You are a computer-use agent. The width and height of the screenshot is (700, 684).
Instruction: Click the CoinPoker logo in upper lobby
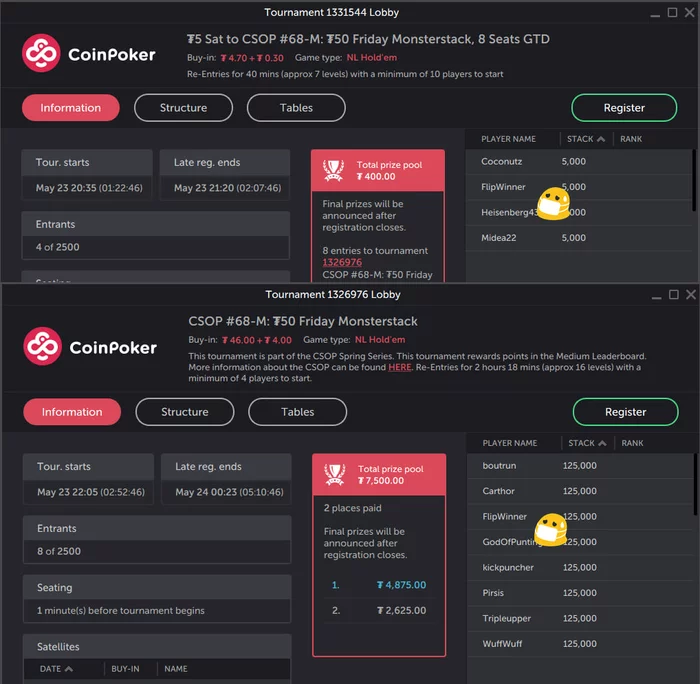coord(88,53)
